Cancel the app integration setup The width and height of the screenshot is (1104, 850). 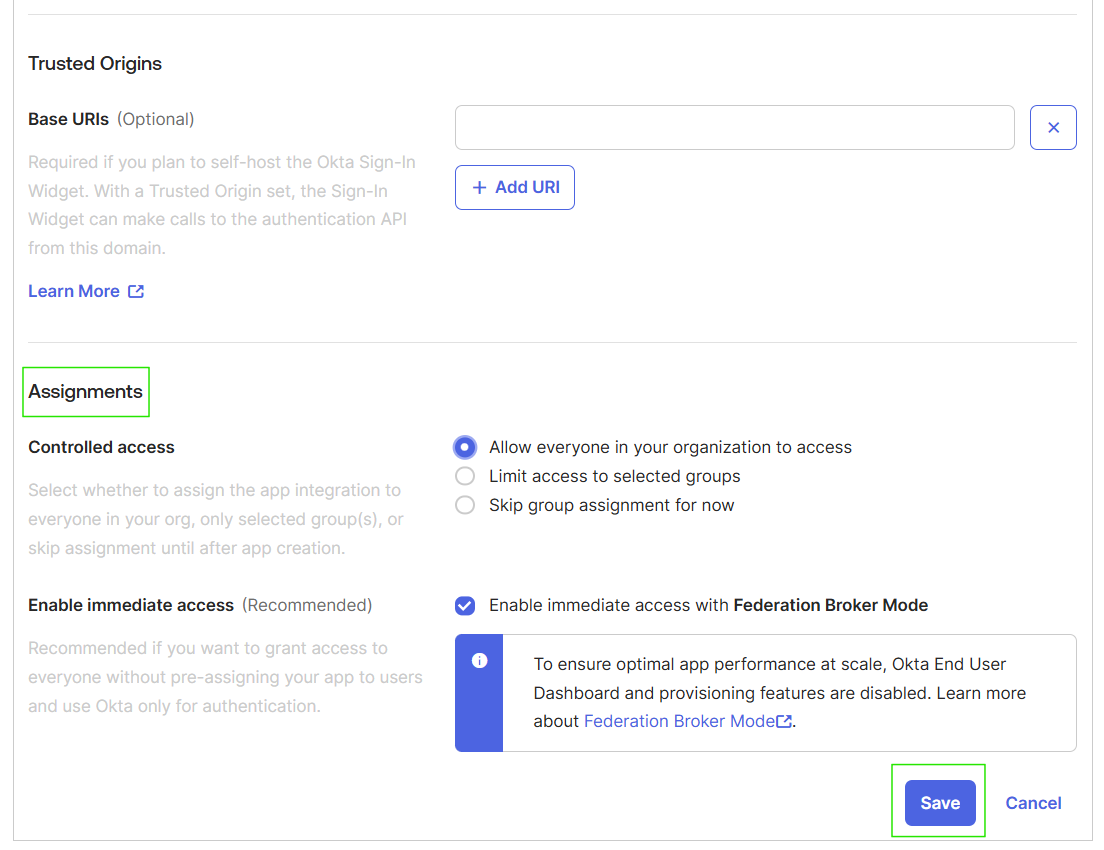pyautogui.click(x=1033, y=803)
